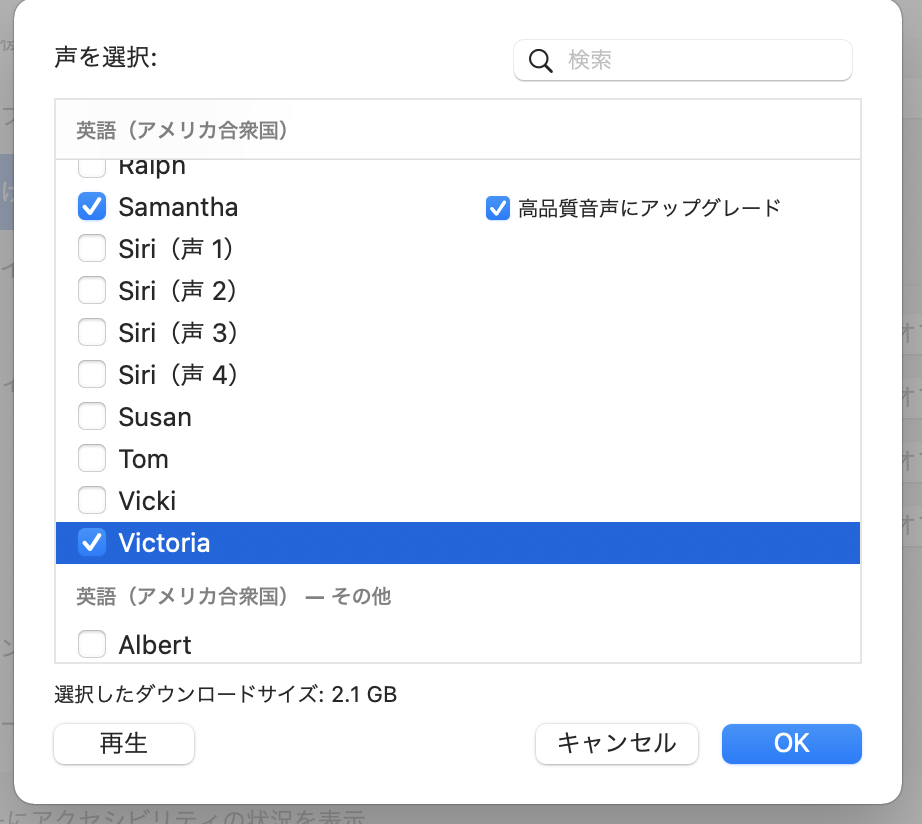Viewport: 922px width, 824px height.
Task: Click the magnifying glass search icon
Action: tap(541, 61)
